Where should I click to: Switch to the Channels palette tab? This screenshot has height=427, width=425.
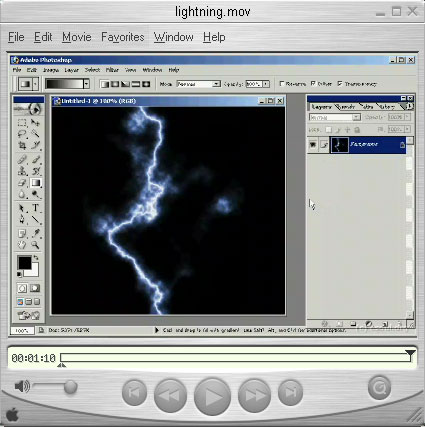click(347, 107)
